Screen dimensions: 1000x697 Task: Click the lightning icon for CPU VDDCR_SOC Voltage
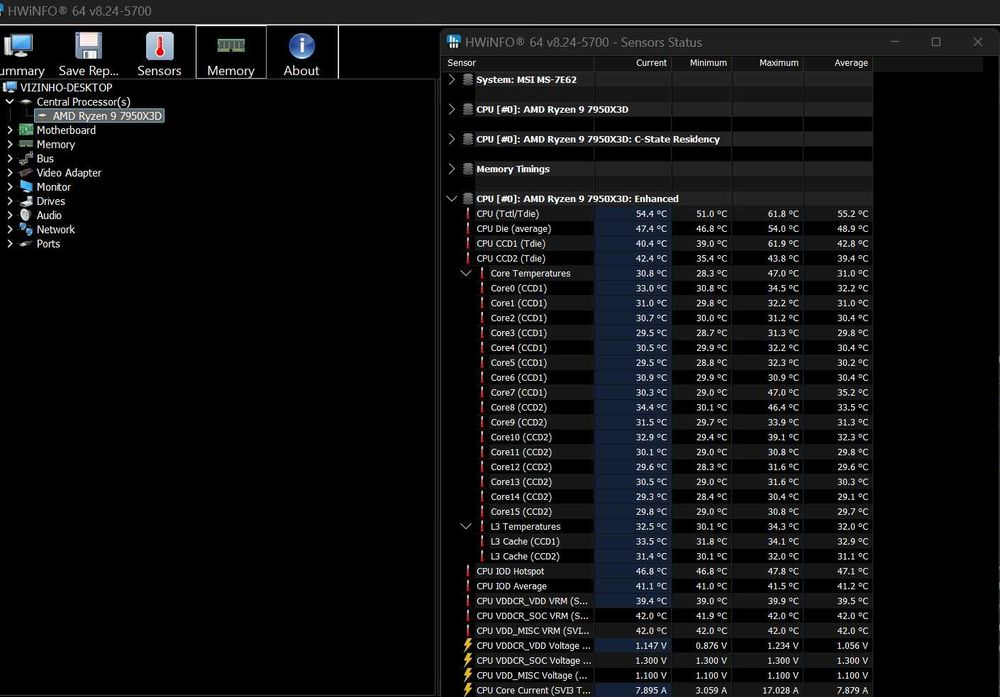(467, 660)
